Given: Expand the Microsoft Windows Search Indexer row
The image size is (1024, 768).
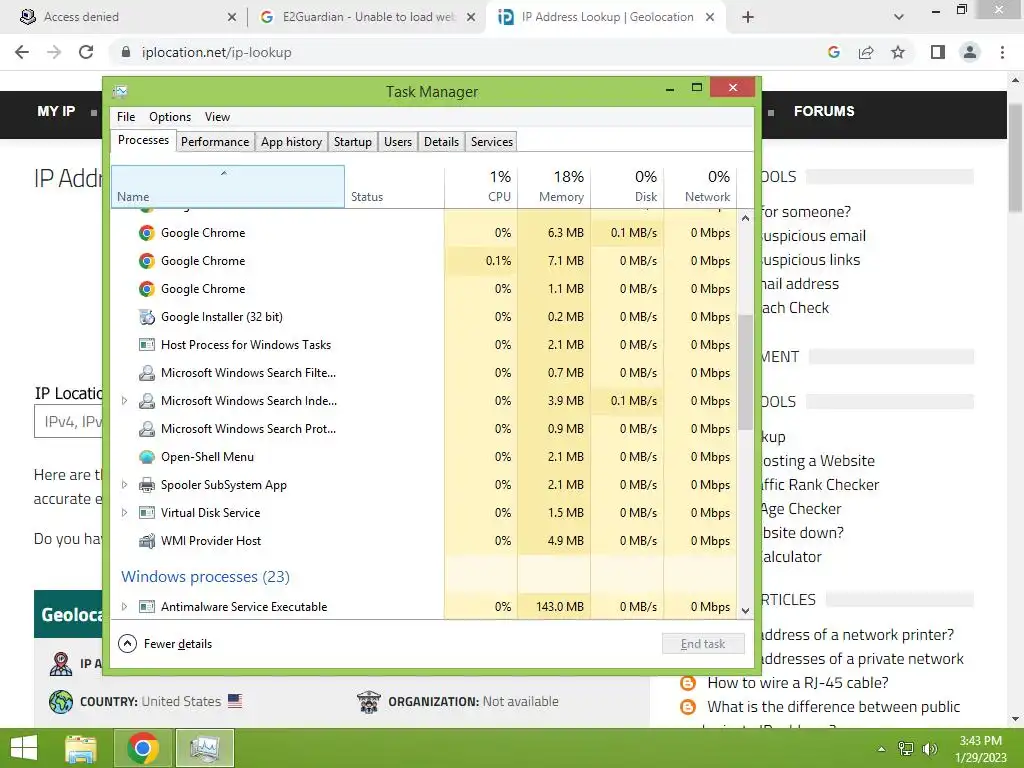Looking at the screenshot, I should click(x=124, y=401).
